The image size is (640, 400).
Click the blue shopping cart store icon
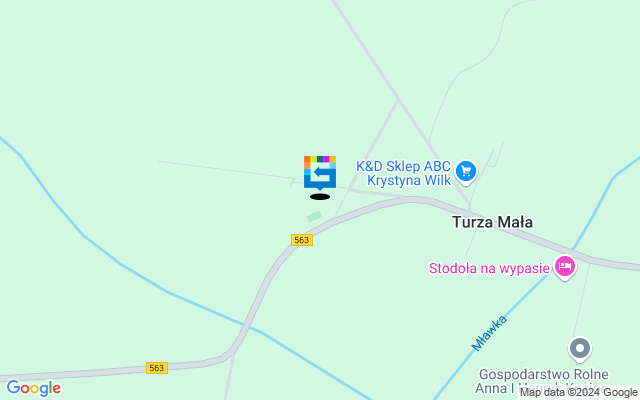tap(466, 171)
